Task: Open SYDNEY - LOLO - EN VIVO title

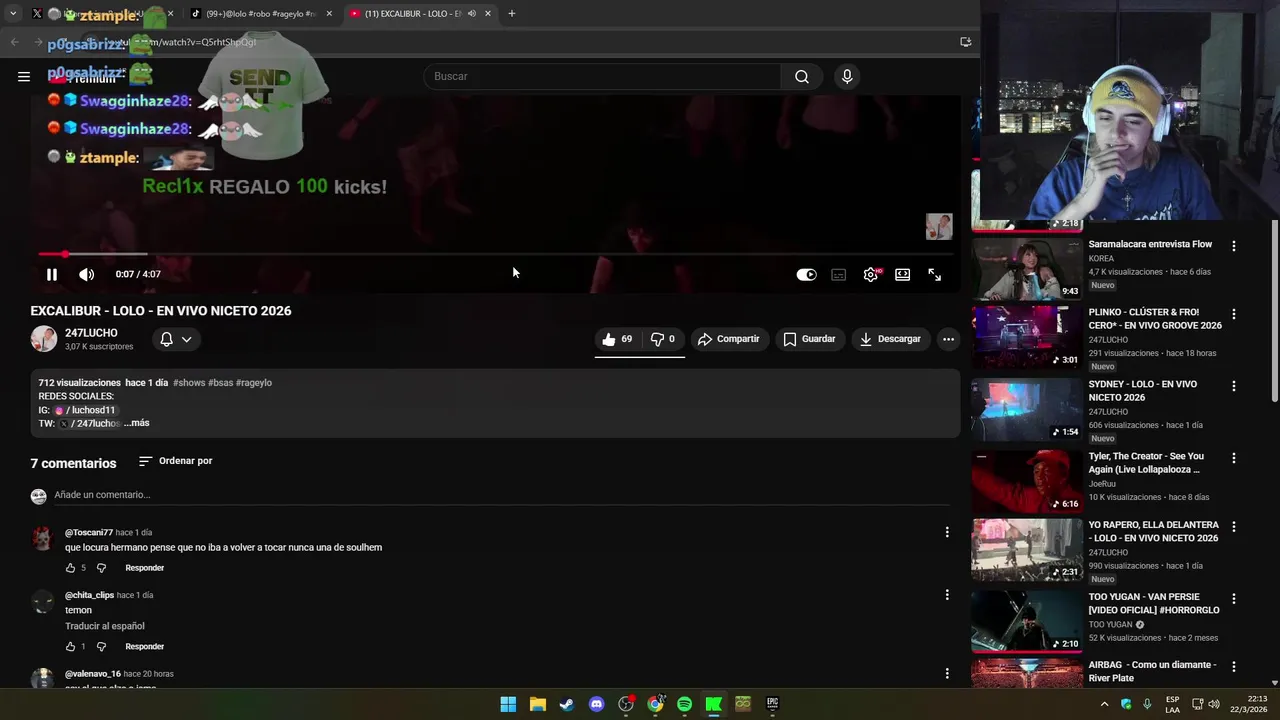Action: pyautogui.click(x=1143, y=390)
